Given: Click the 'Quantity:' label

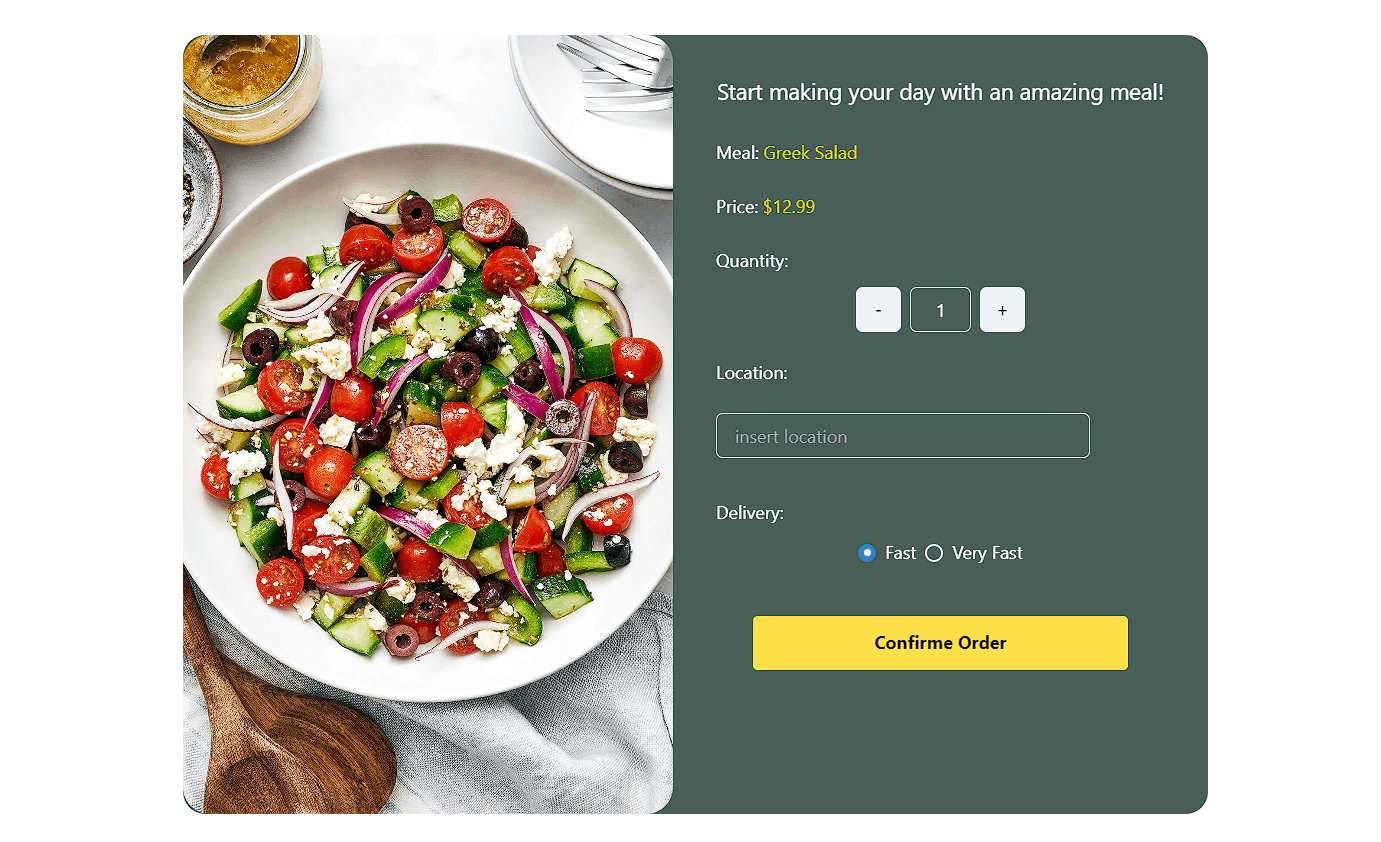Looking at the screenshot, I should 752,261.
